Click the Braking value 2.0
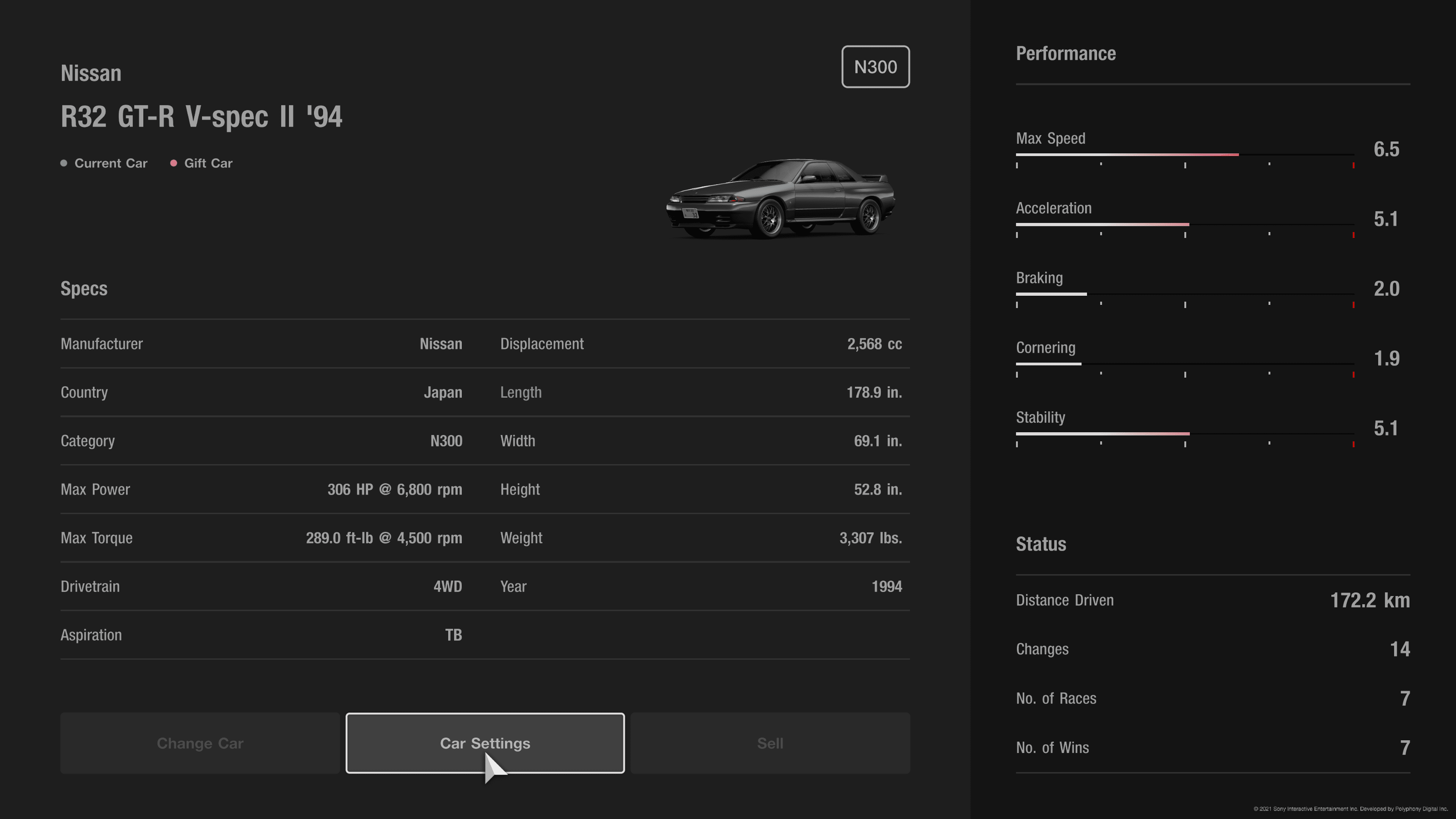 tap(1386, 289)
